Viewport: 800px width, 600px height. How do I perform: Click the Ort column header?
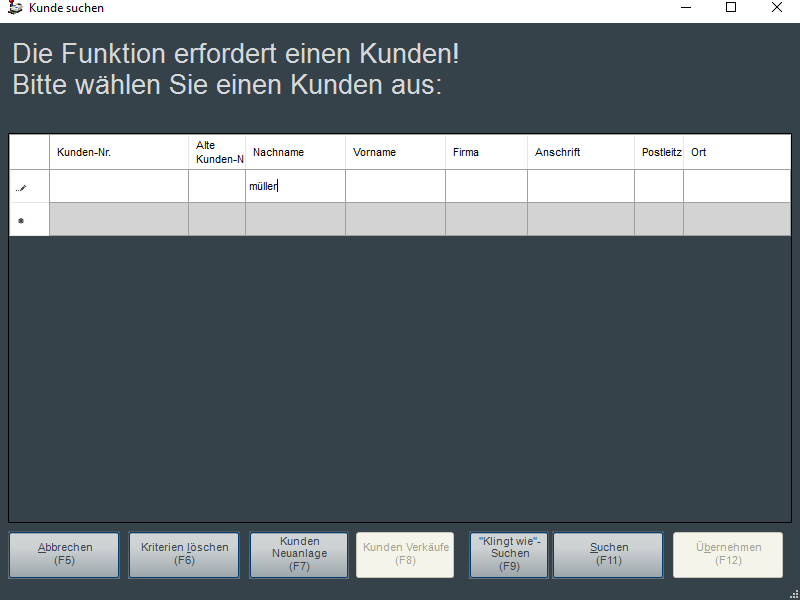tap(736, 152)
